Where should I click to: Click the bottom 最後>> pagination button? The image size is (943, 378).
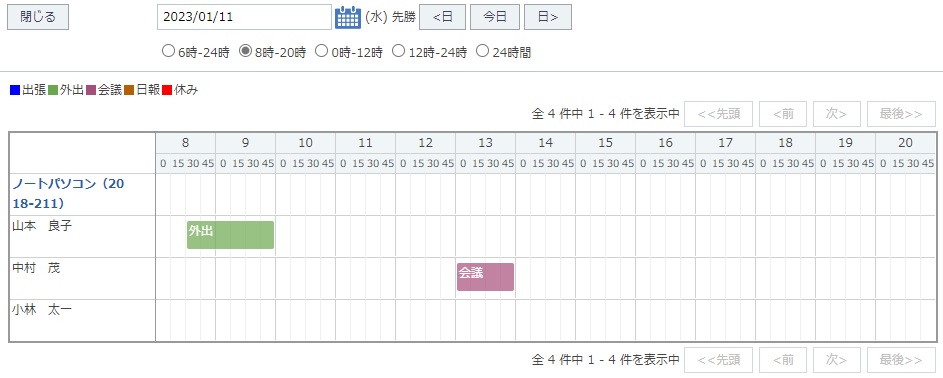901,360
